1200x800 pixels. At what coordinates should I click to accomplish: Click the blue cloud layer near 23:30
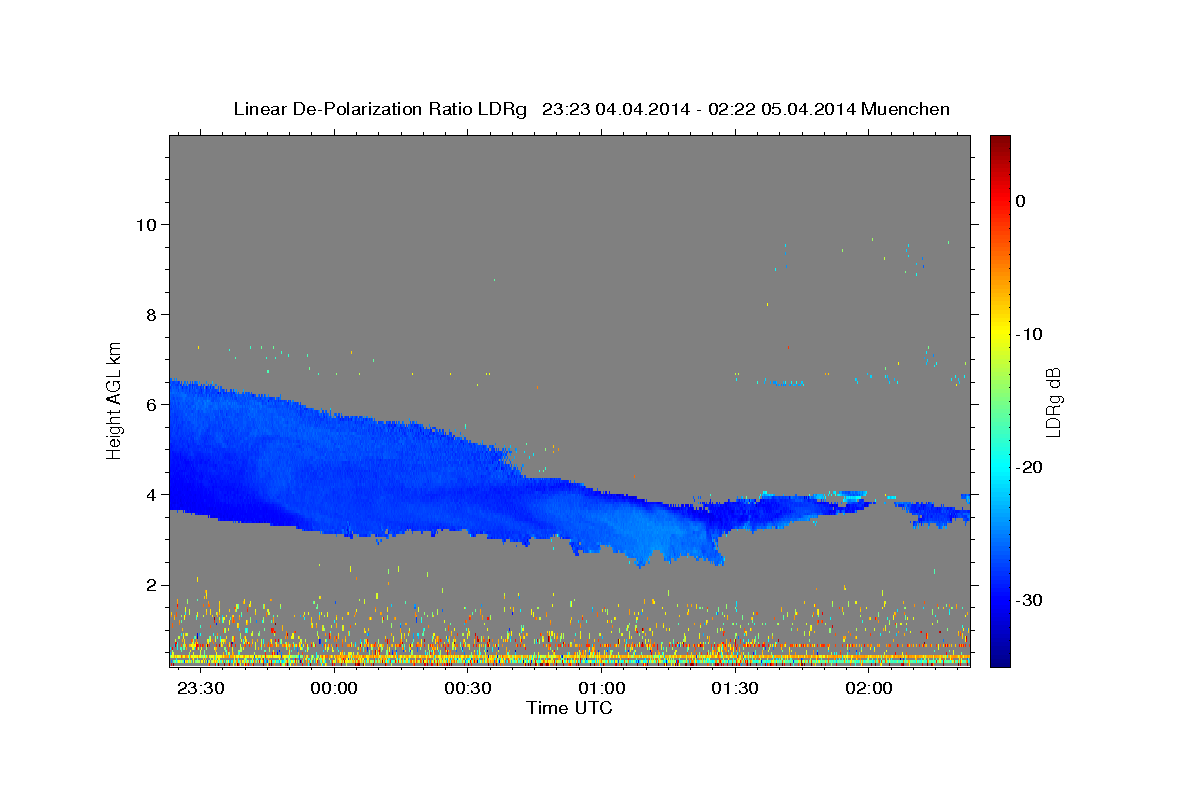point(200,450)
